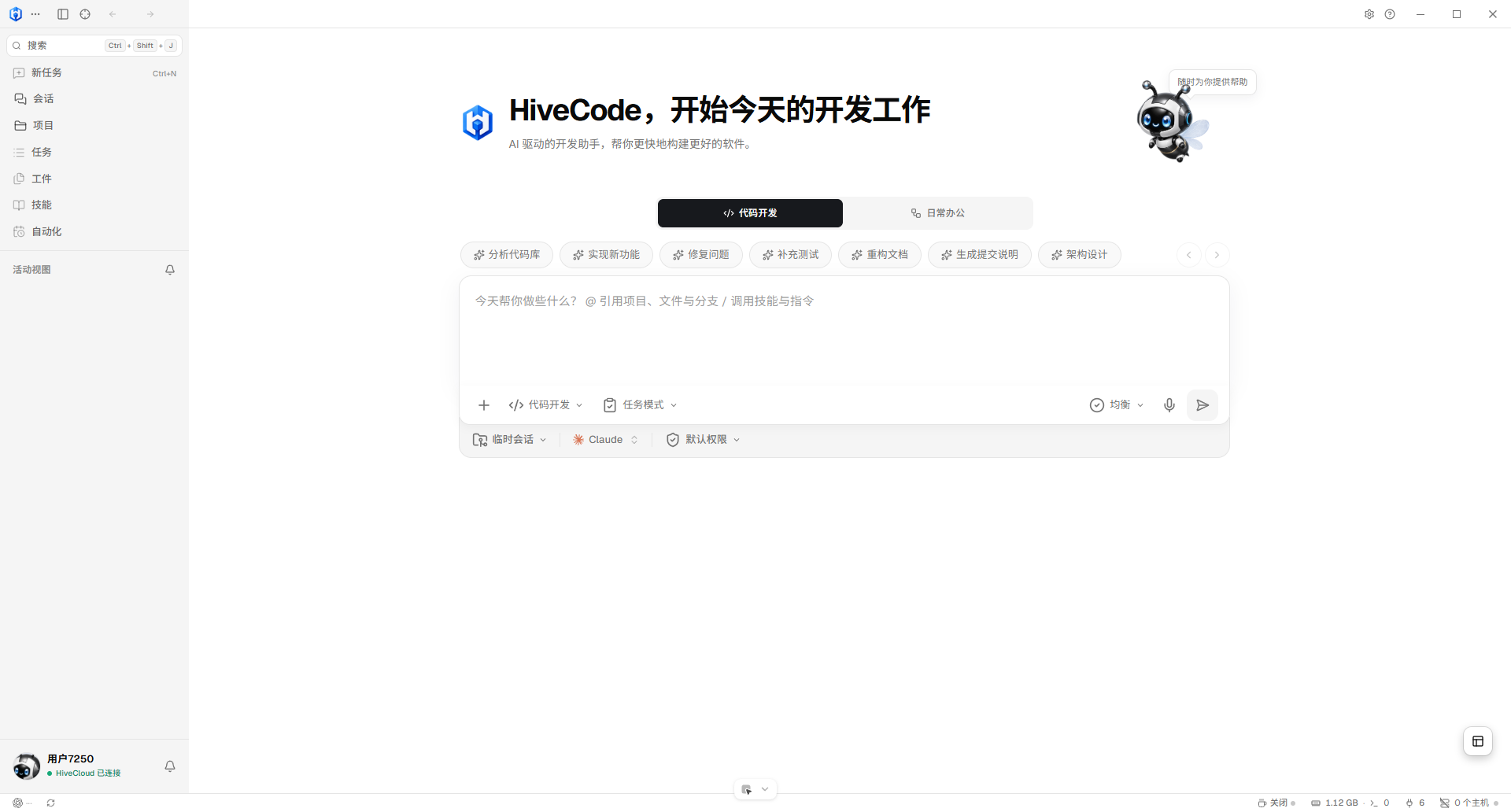
Task: Open the Claude model selector
Action: pyautogui.click(x=605, y=440)
